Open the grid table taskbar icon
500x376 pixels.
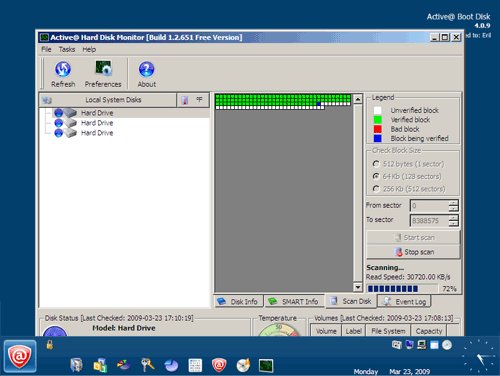[x=195, y=365]
